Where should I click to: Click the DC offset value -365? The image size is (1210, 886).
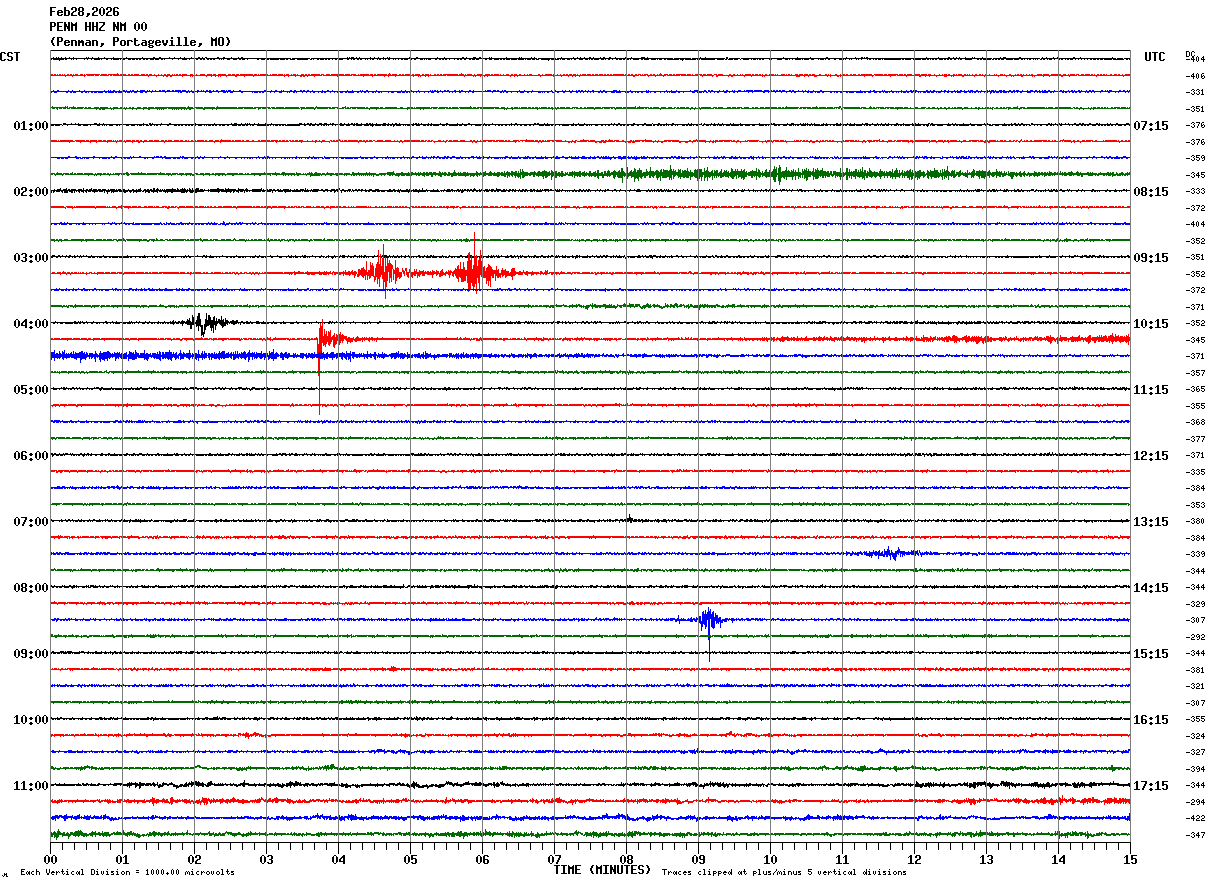[1195, 390]
